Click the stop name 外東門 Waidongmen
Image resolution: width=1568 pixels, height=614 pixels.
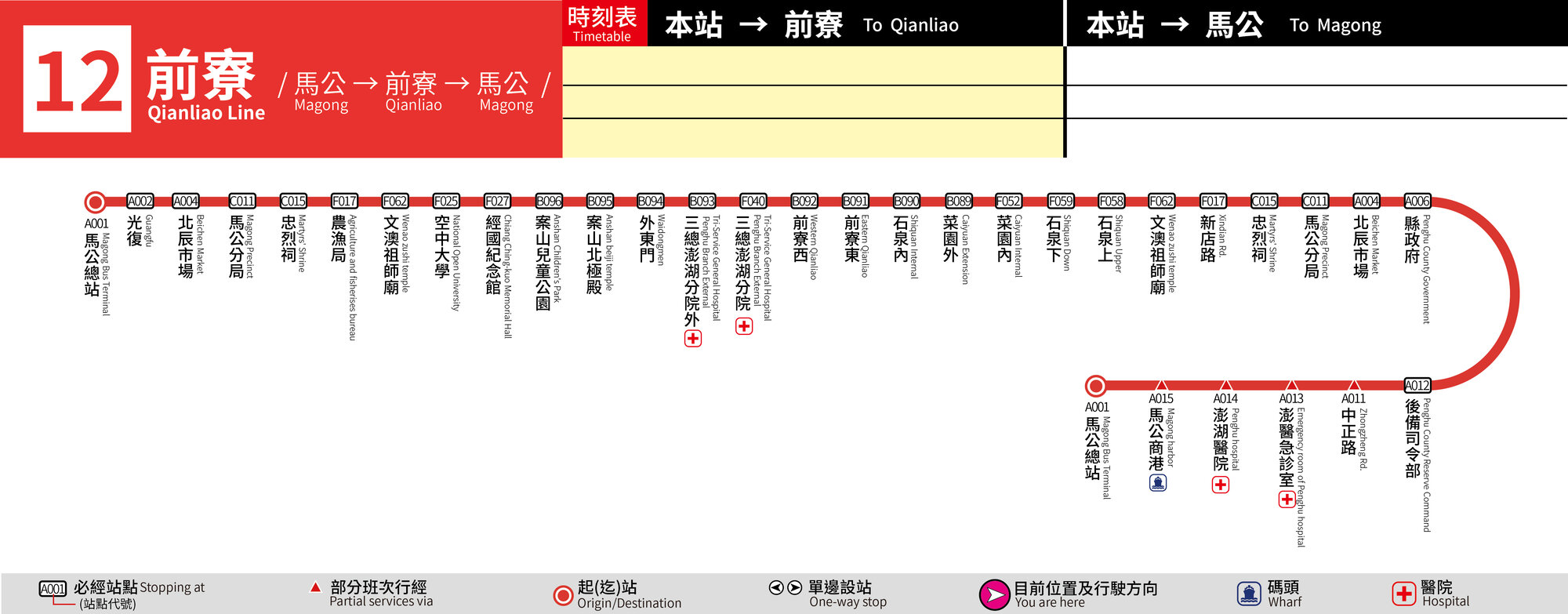pyautogui.click(x=651, y=240)
